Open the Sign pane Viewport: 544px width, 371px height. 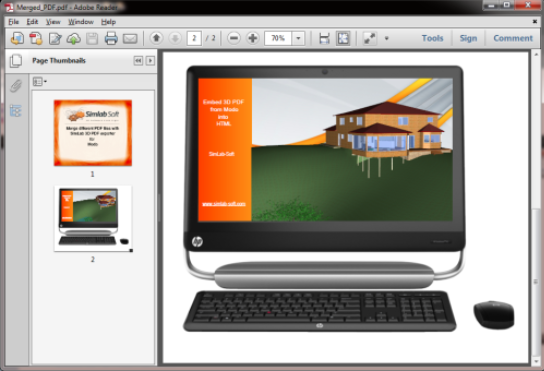pos(468,38)
